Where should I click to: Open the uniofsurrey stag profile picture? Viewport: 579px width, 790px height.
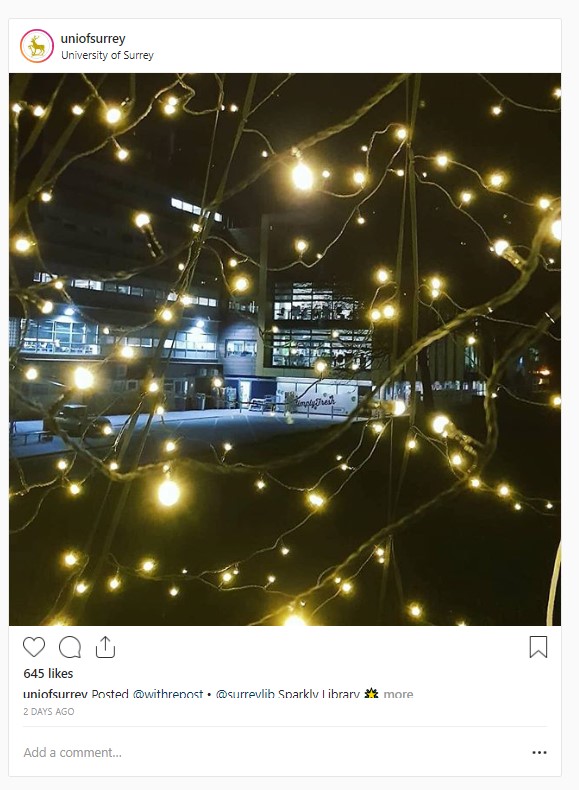tap(37, 46)
